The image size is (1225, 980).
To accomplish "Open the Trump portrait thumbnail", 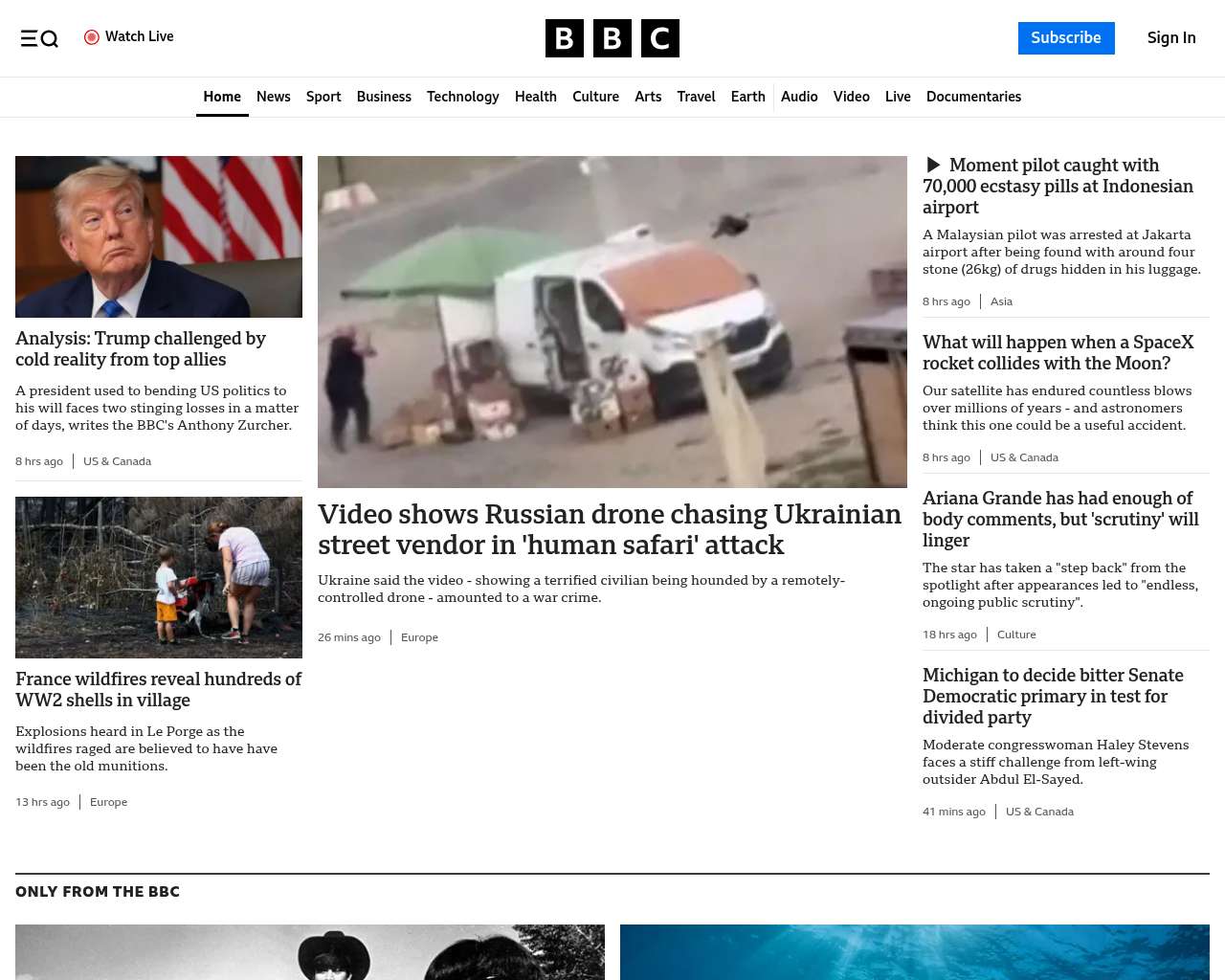I will [159, 236].
